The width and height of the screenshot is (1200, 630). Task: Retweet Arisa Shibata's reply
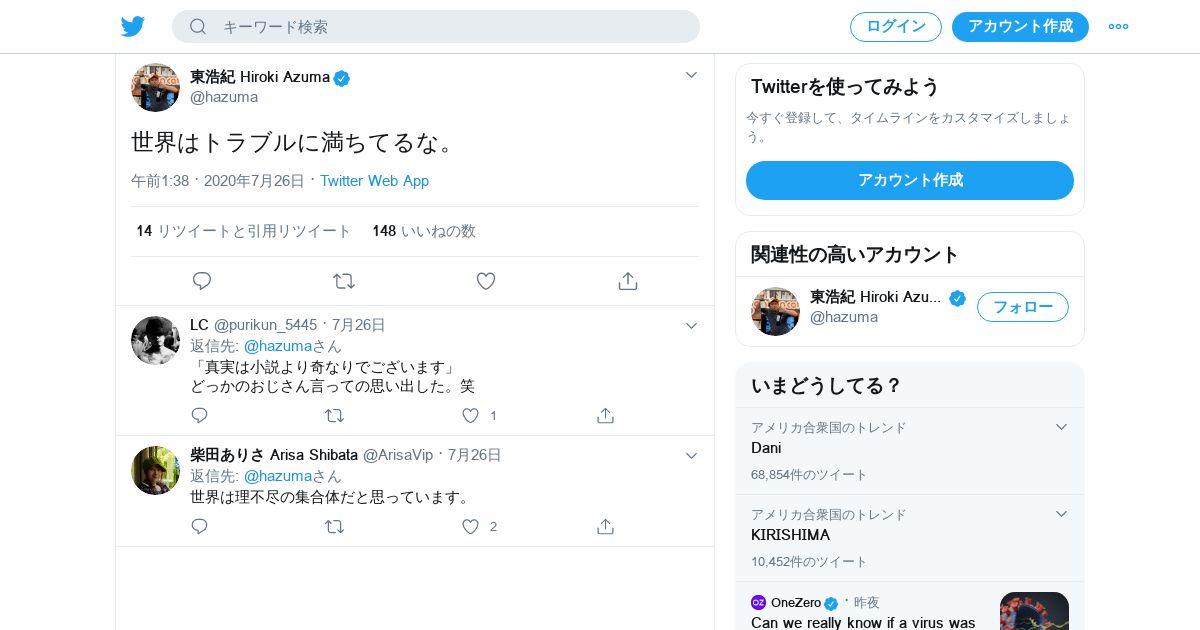click(x=335, y=526)
